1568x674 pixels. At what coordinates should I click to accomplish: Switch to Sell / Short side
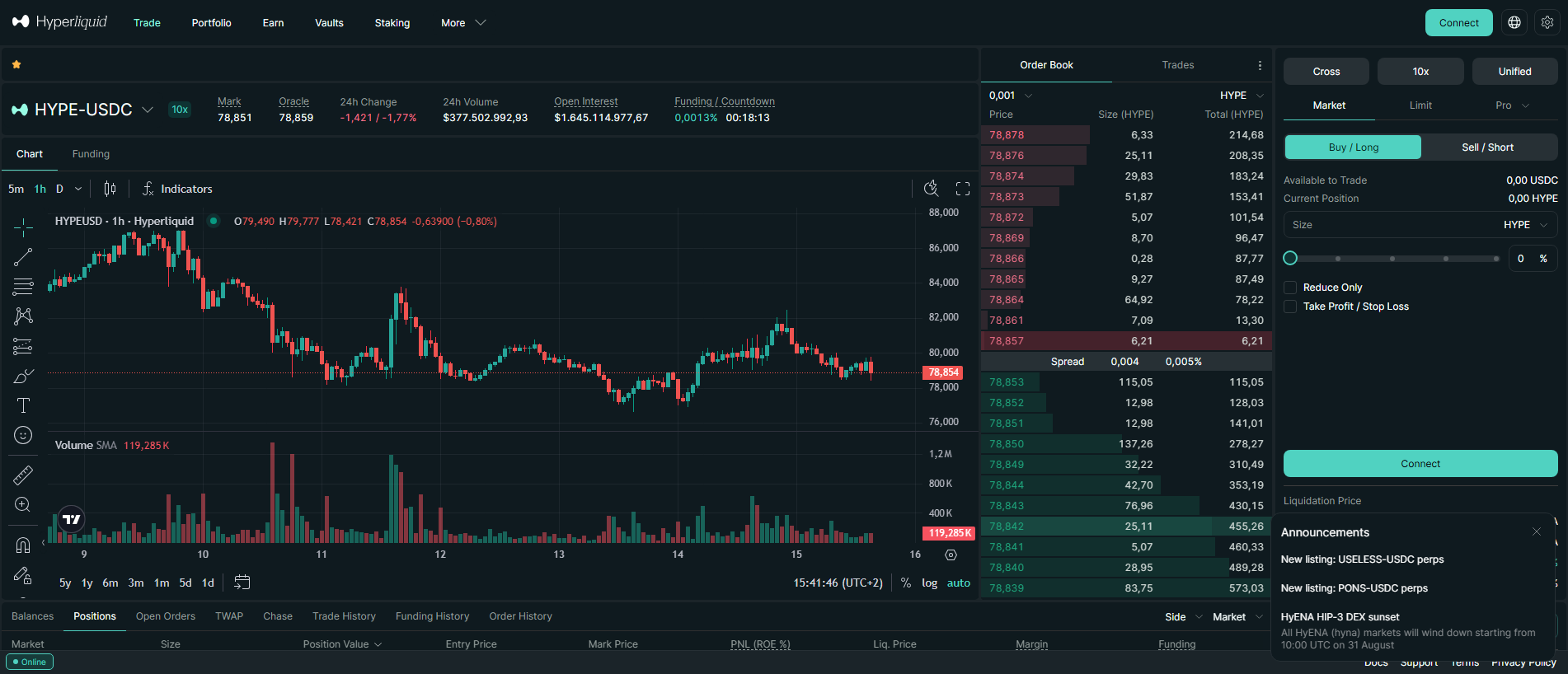click(1488, 147)
